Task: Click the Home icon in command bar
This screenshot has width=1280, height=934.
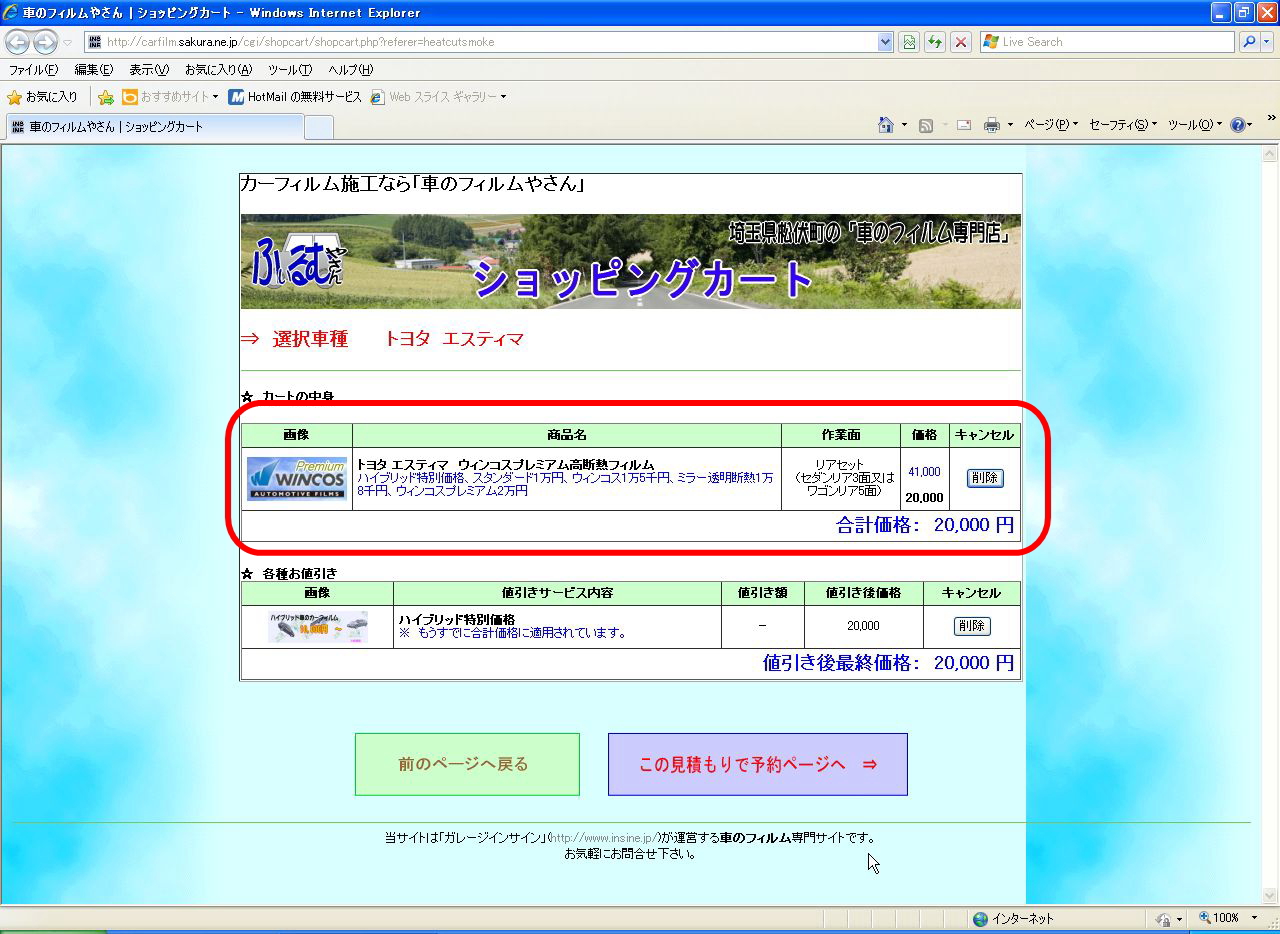Action: [885, 125]
